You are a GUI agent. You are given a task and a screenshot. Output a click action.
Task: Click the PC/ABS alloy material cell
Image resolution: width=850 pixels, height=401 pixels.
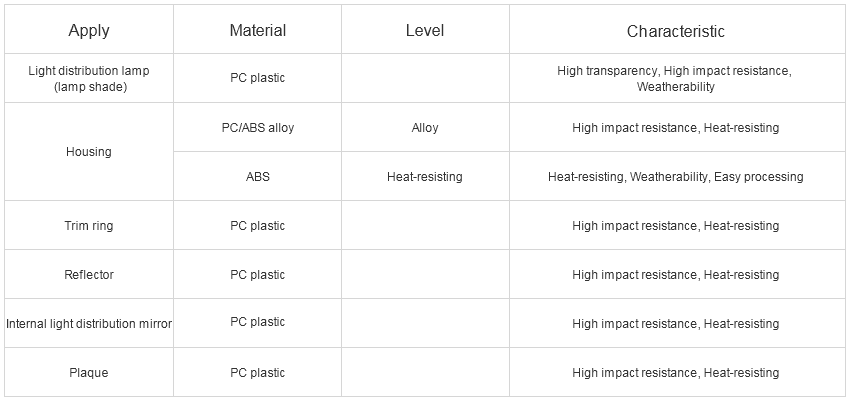pyautogui.click(x=257, y=128)
